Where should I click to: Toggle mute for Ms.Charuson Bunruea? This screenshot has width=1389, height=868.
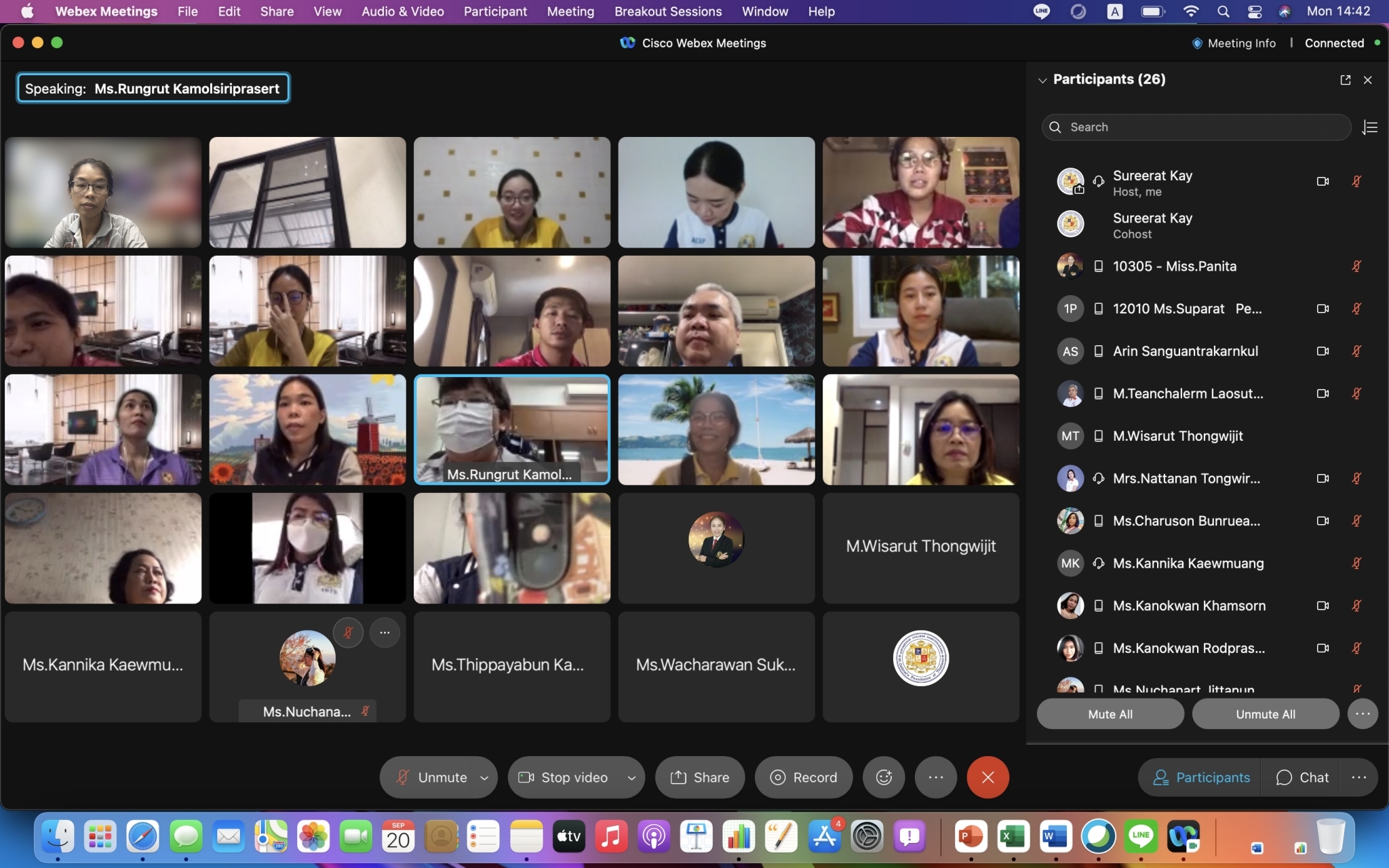tap(1356, 521)
